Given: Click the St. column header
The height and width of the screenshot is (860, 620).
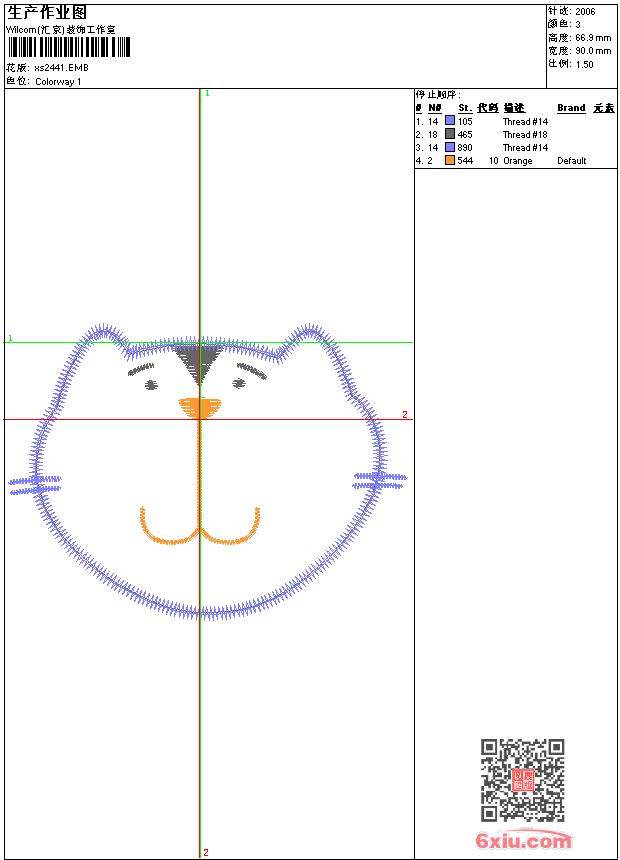Looking at the screenshot, I should 465,108.
